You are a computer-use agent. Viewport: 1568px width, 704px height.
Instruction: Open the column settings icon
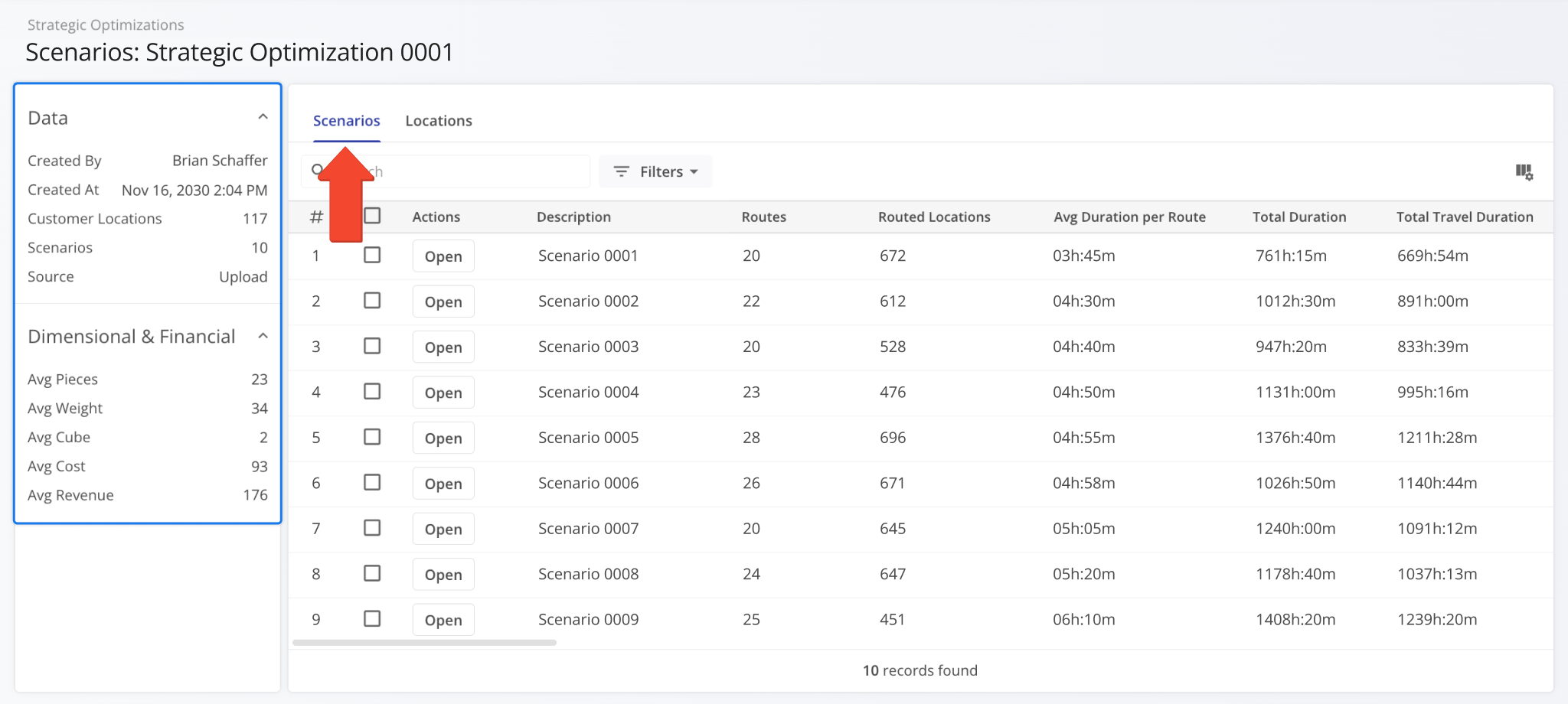[x=1524, y=172]
